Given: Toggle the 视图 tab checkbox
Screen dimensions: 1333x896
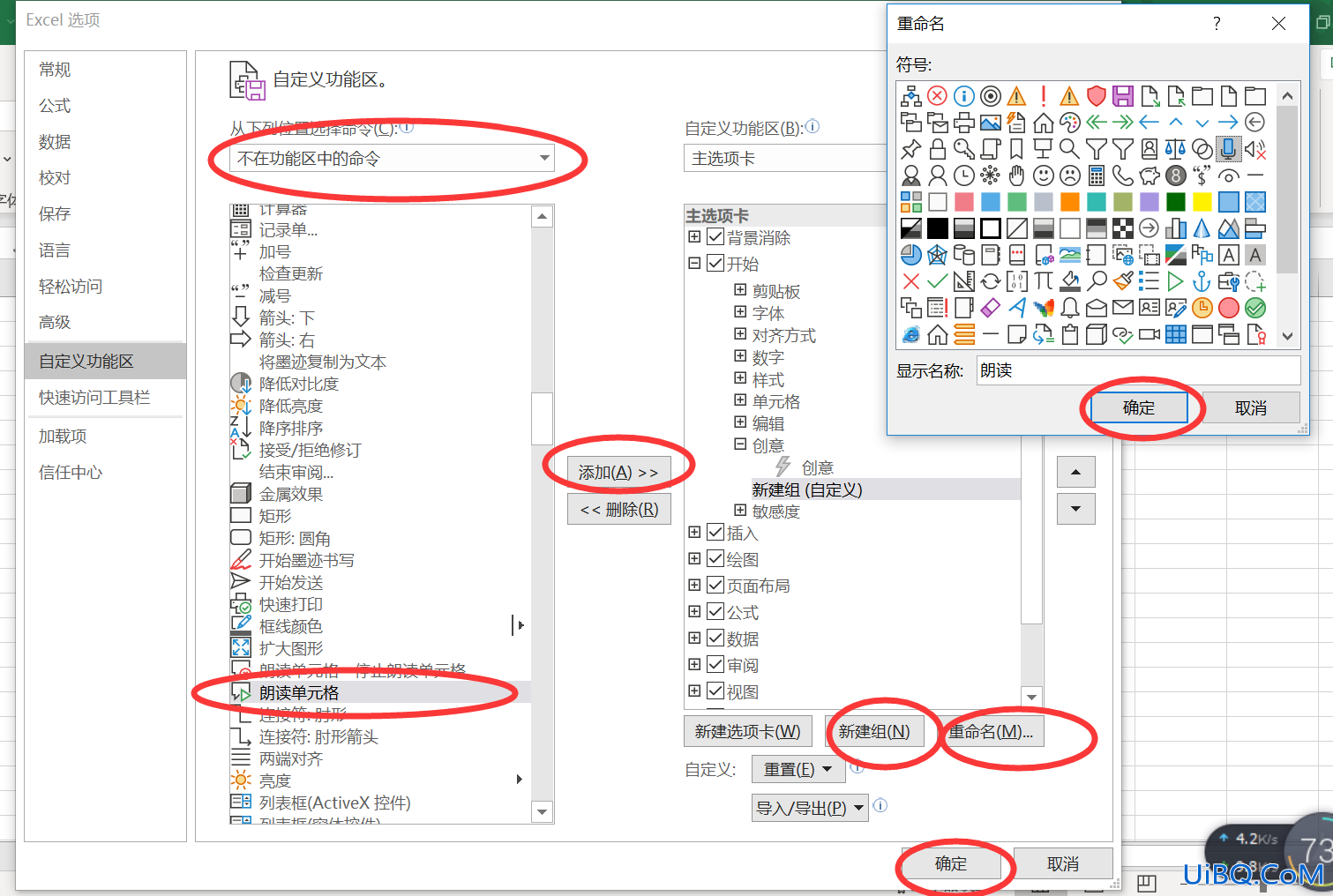Looking at the screenshot, I should coord(715,691).
